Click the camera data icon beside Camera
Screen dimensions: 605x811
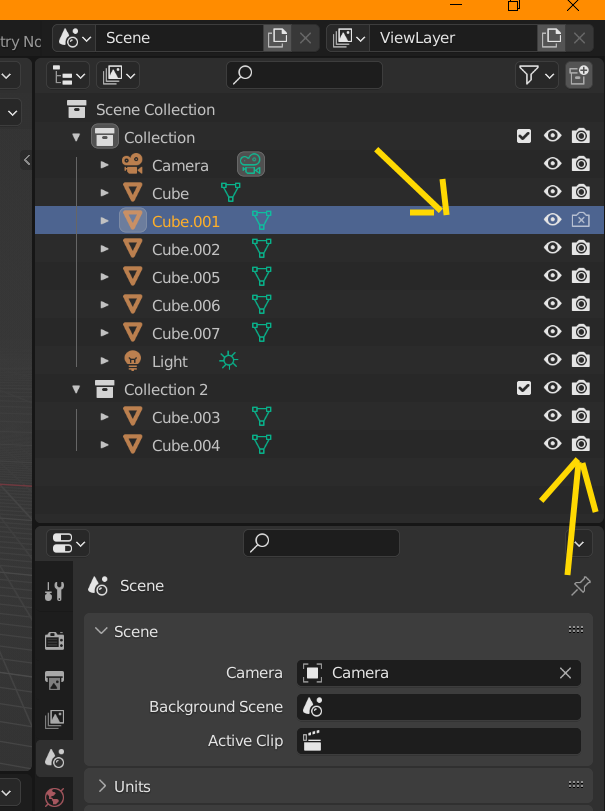point(250,165)
